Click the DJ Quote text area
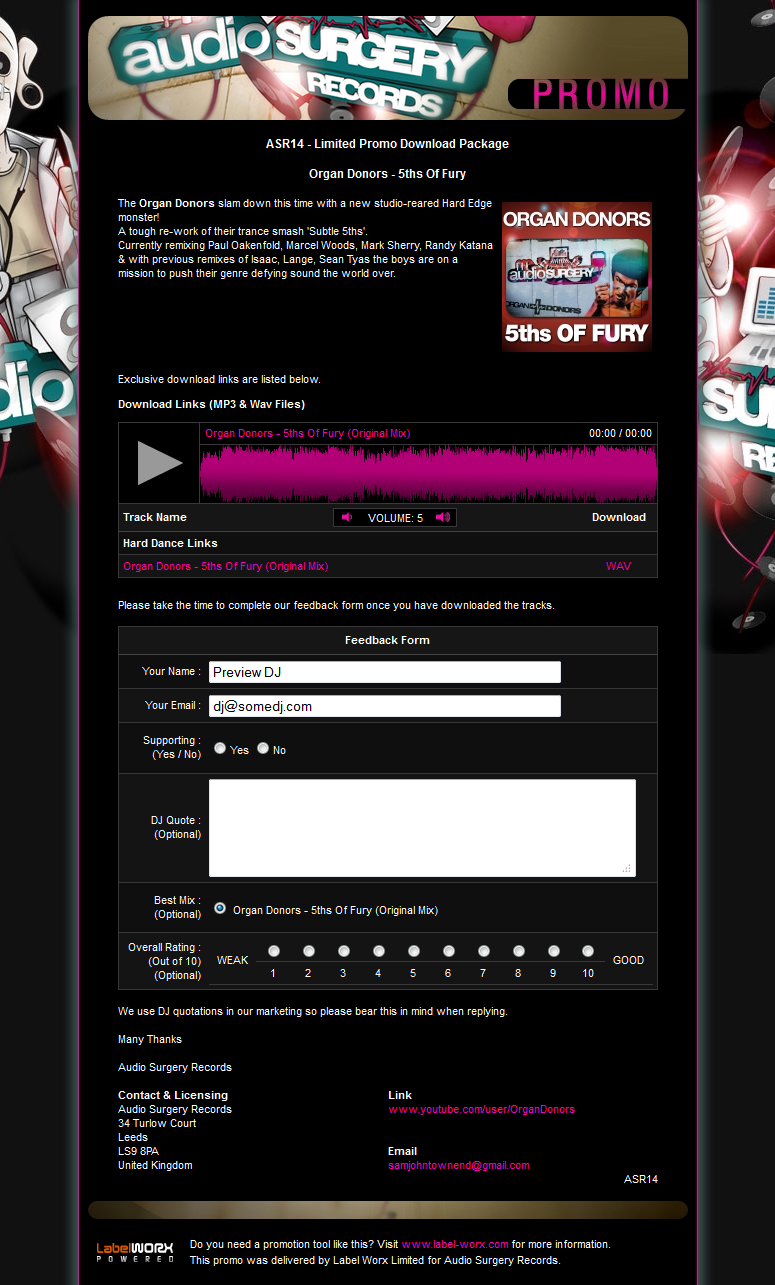Viewport: 775px width, 1285px height. [422, 828]
